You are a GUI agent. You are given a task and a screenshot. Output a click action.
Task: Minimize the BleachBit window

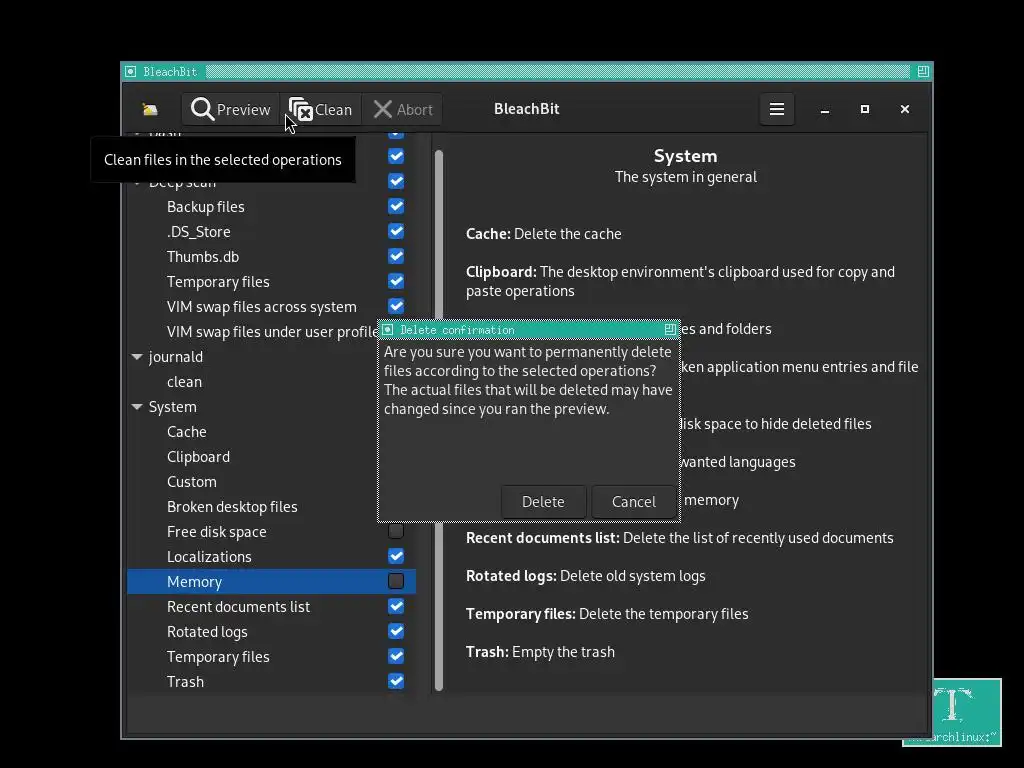[x=825, y=109]
